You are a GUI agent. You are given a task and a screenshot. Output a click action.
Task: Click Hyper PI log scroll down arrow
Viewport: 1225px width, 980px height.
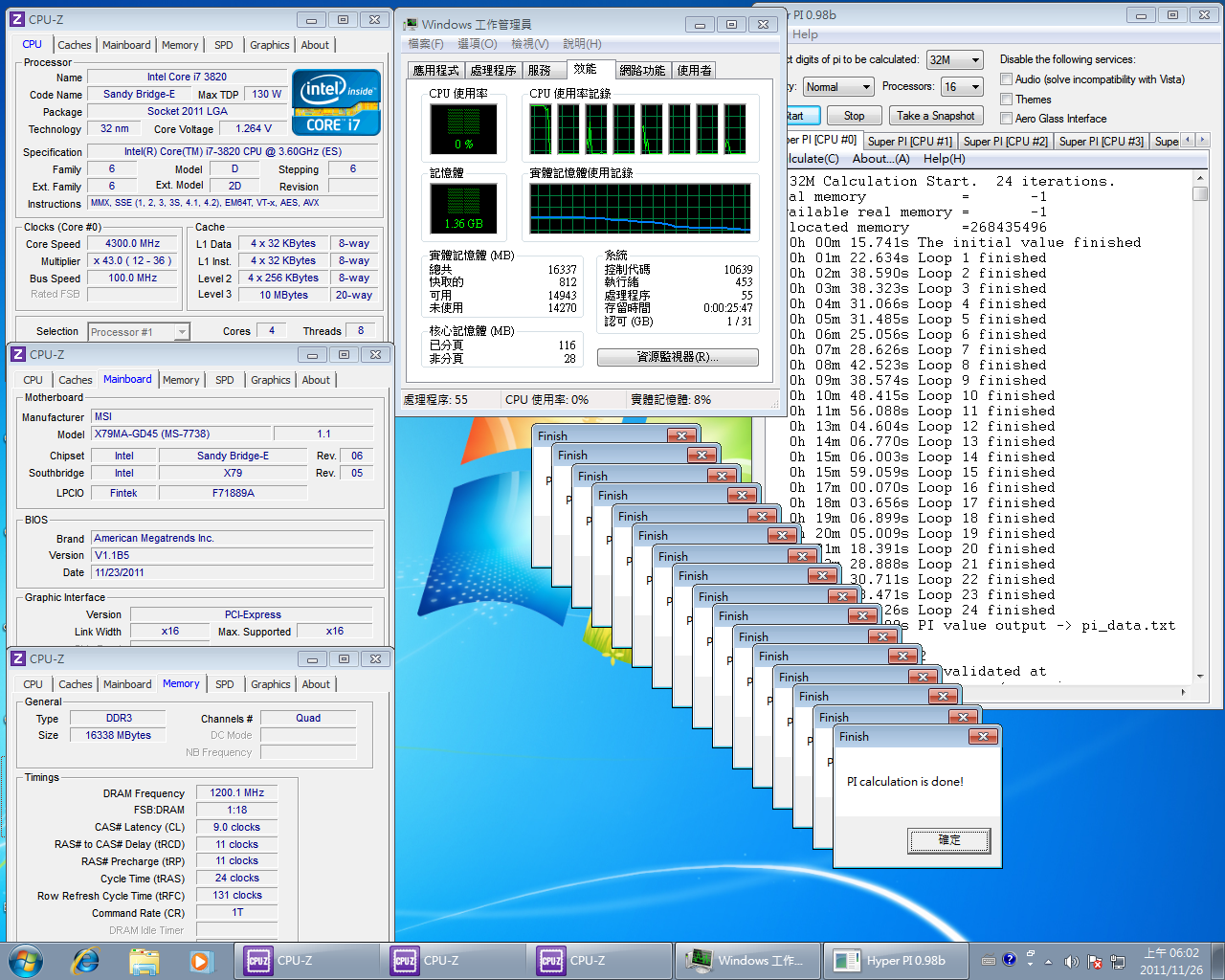tap(1200, 675)
